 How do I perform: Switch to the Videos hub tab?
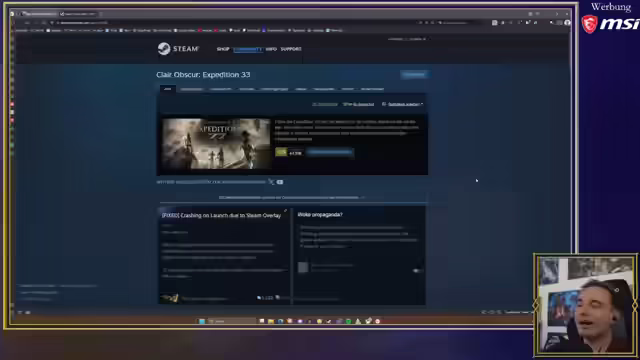[301, 89]
